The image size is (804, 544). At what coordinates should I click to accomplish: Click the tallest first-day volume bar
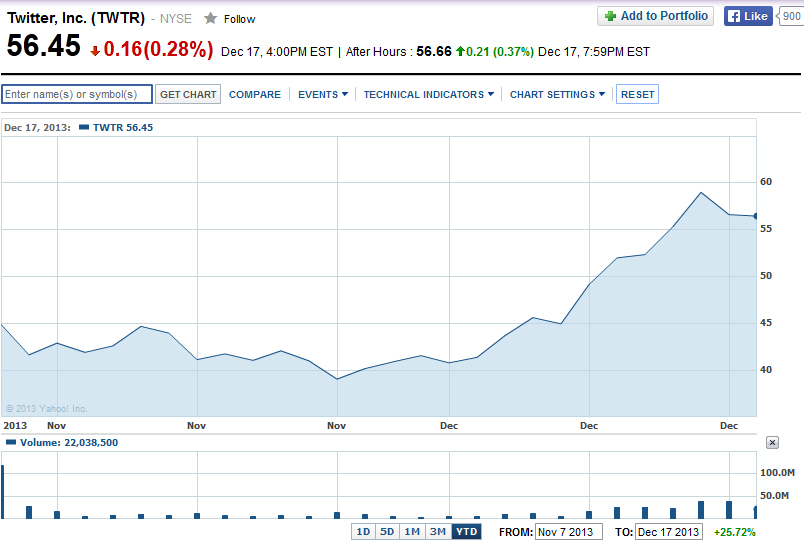coord(3,492)
